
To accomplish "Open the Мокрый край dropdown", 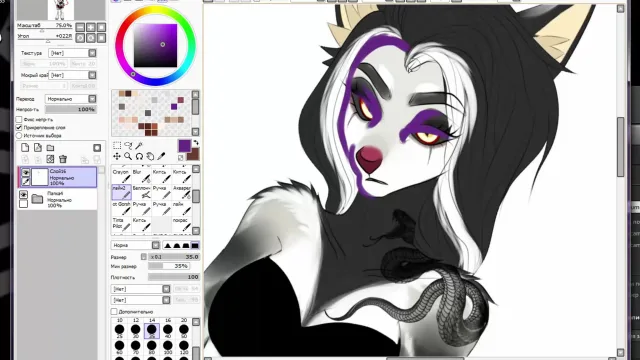I will click(x=72, y=75).
